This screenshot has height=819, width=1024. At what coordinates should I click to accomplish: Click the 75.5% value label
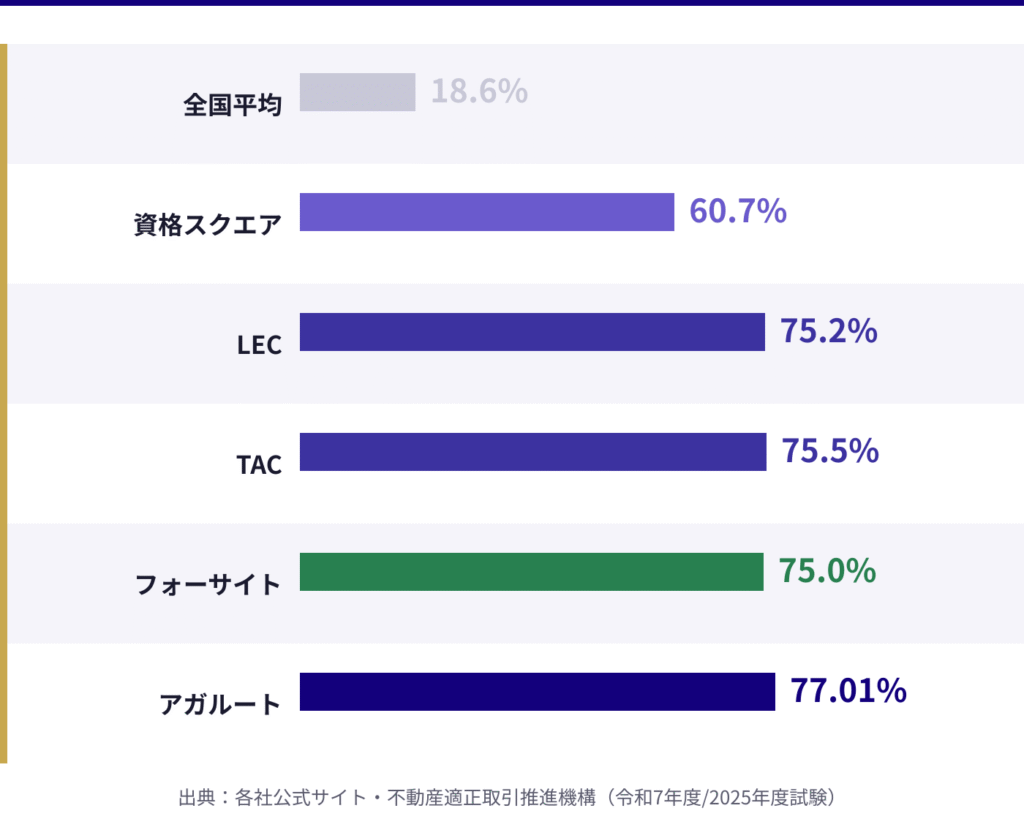pyautogui.click(x=830, y=452)
